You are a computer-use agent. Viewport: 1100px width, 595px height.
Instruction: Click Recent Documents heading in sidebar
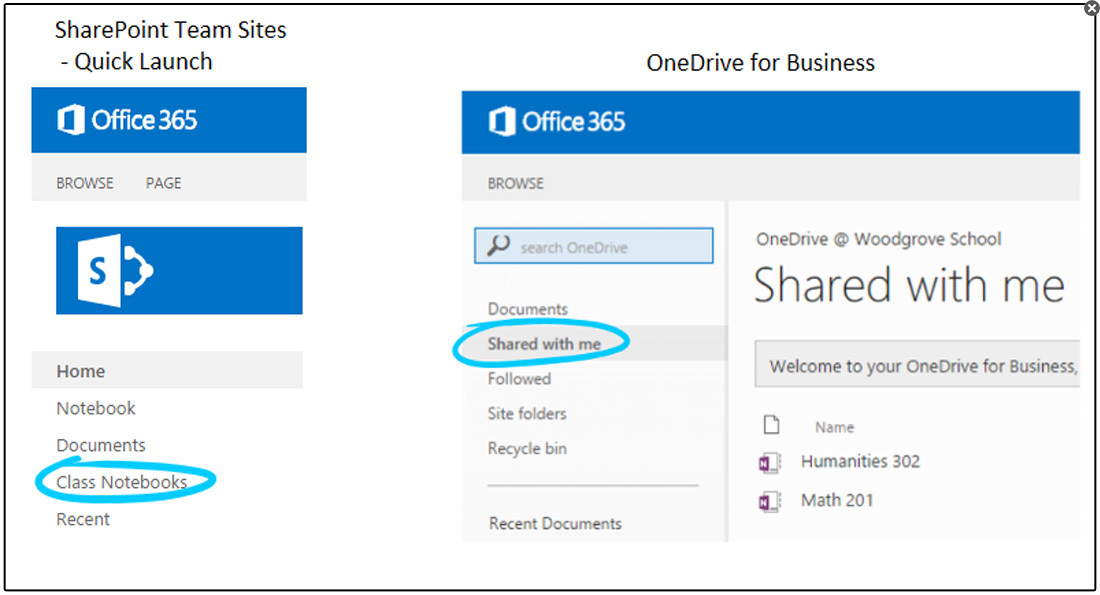tap(555, 523)
